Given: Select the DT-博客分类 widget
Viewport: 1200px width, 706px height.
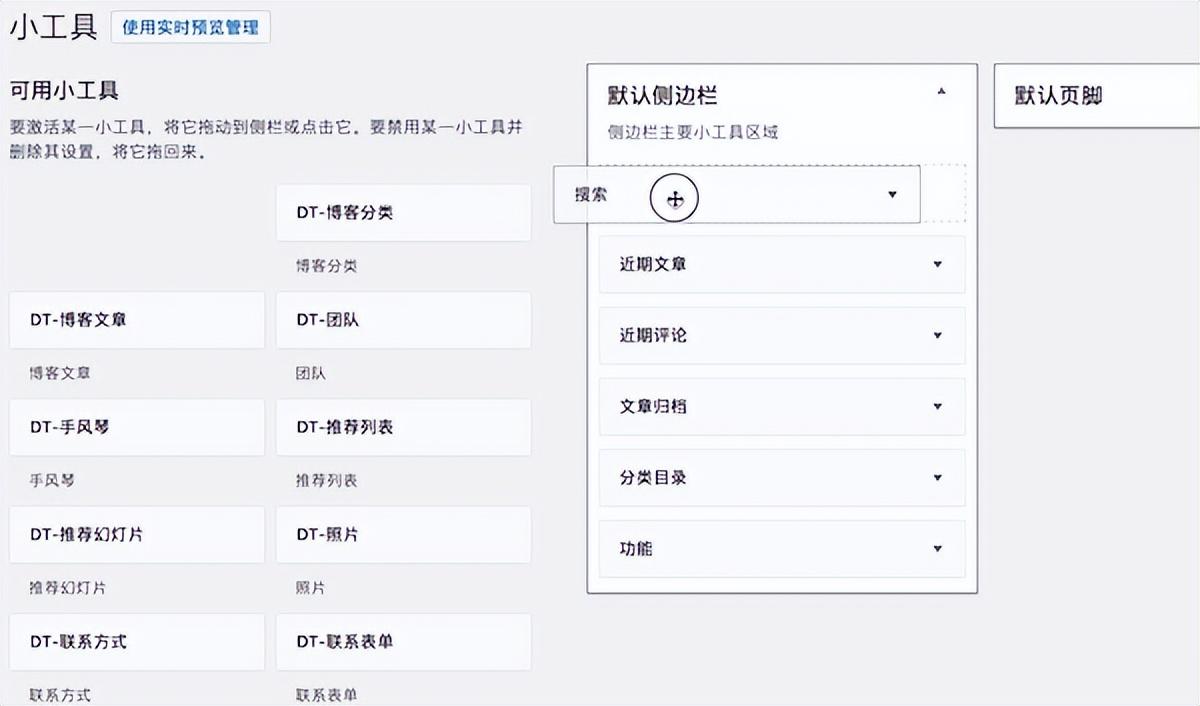Looking at the screenshot, I should click(403, 212).
